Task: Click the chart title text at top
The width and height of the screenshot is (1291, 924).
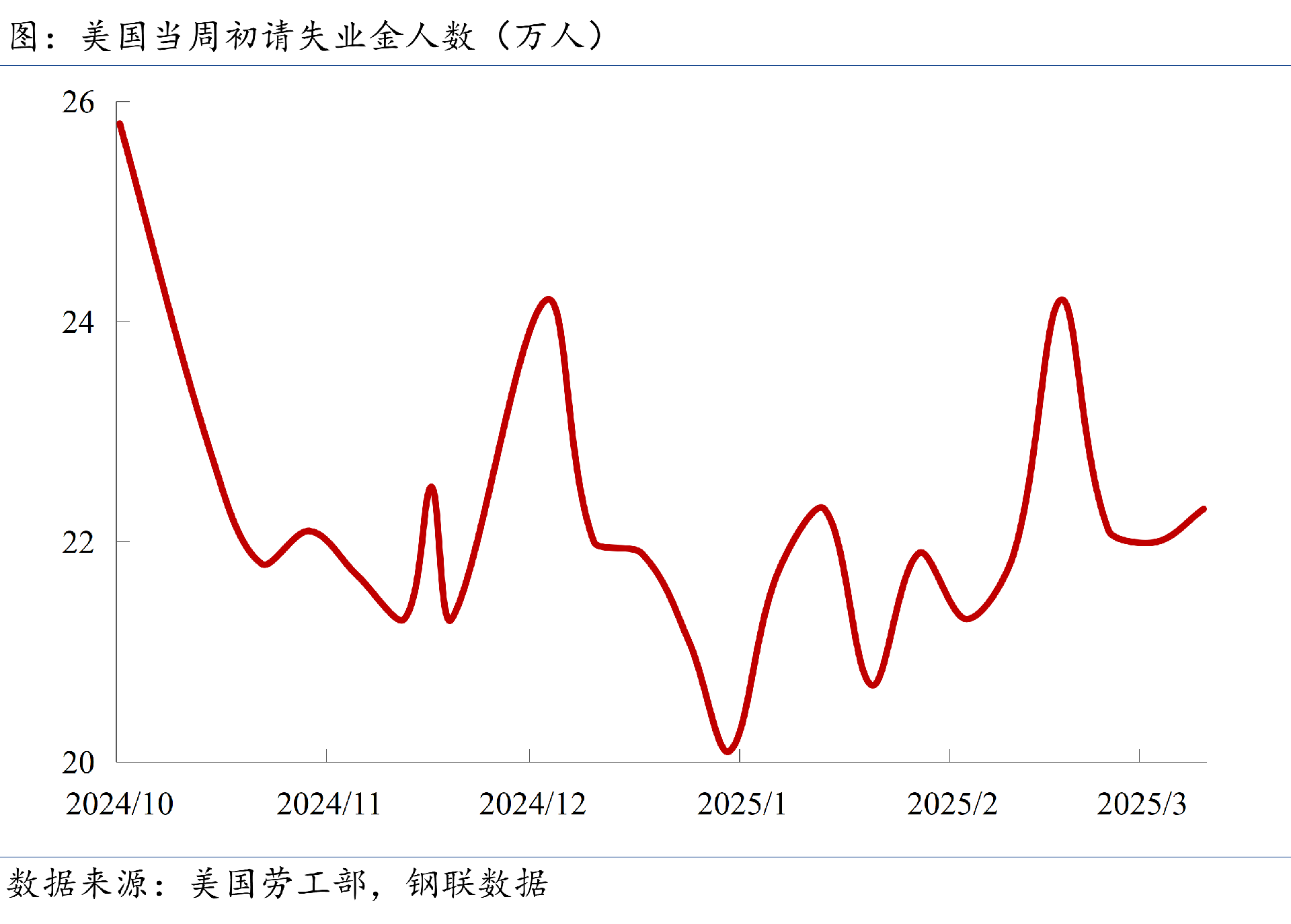Action: [306, 36]
